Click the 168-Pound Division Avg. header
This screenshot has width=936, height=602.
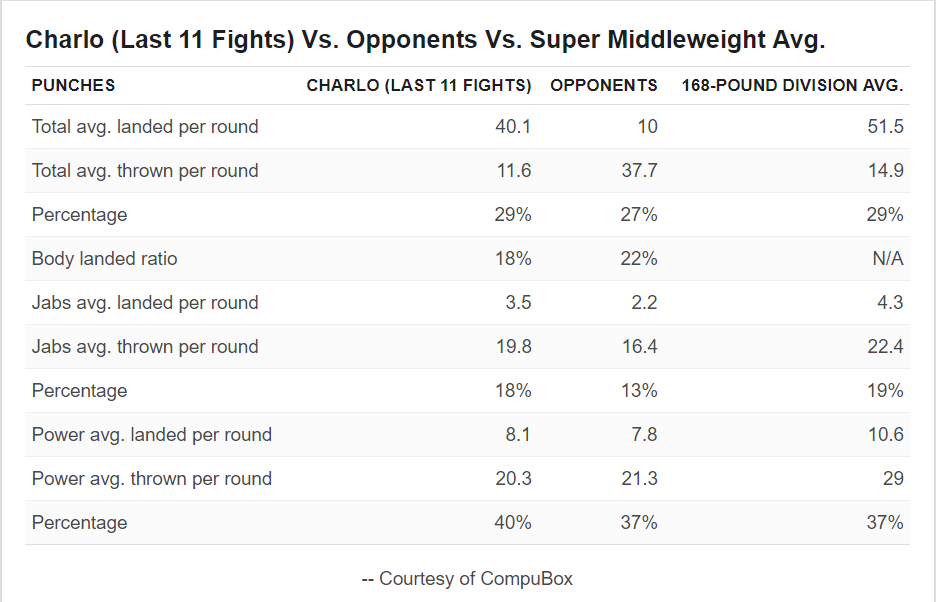pyautogui.click(x=792, y=85)
